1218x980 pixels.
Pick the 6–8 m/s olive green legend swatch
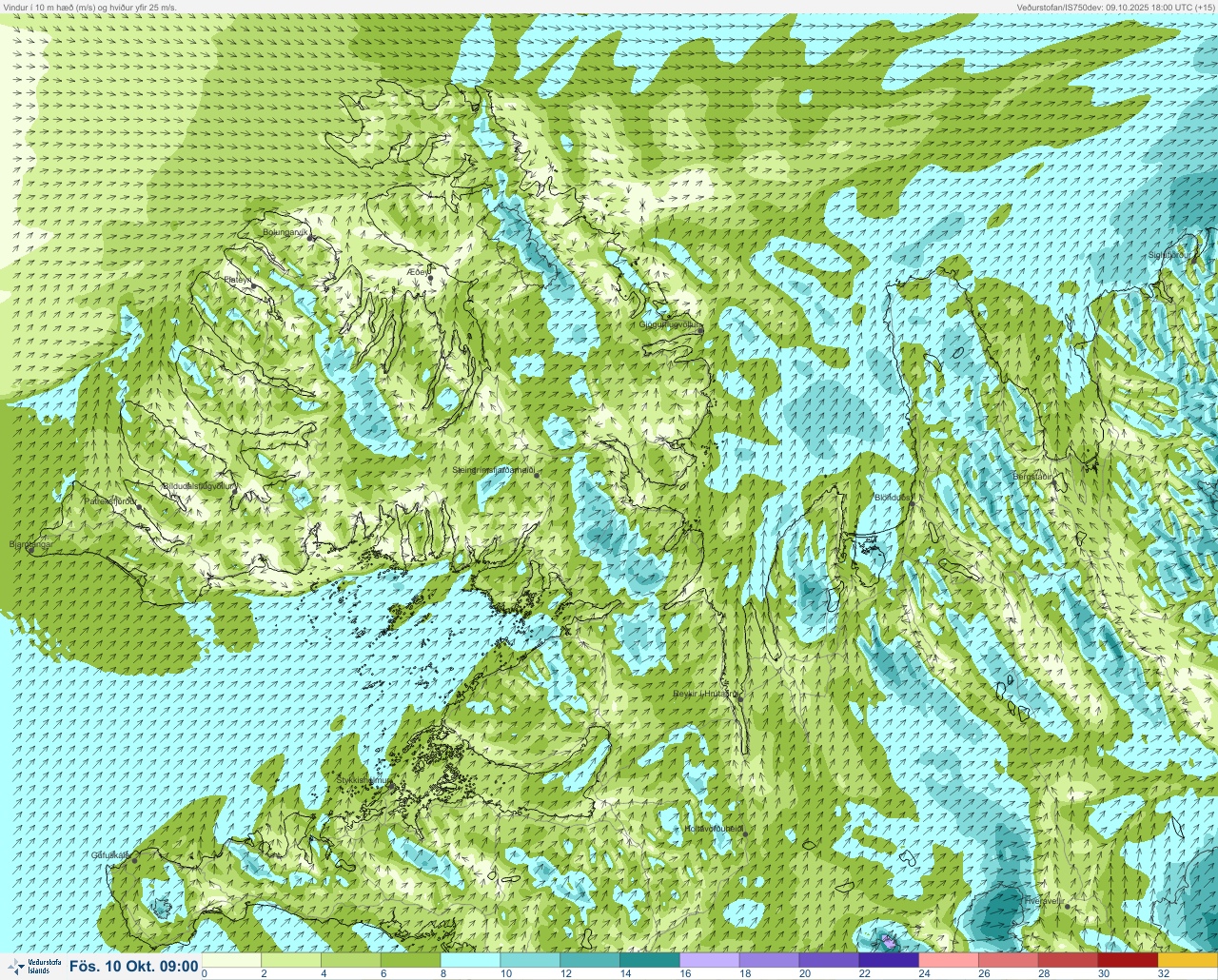tap(411, 960)
